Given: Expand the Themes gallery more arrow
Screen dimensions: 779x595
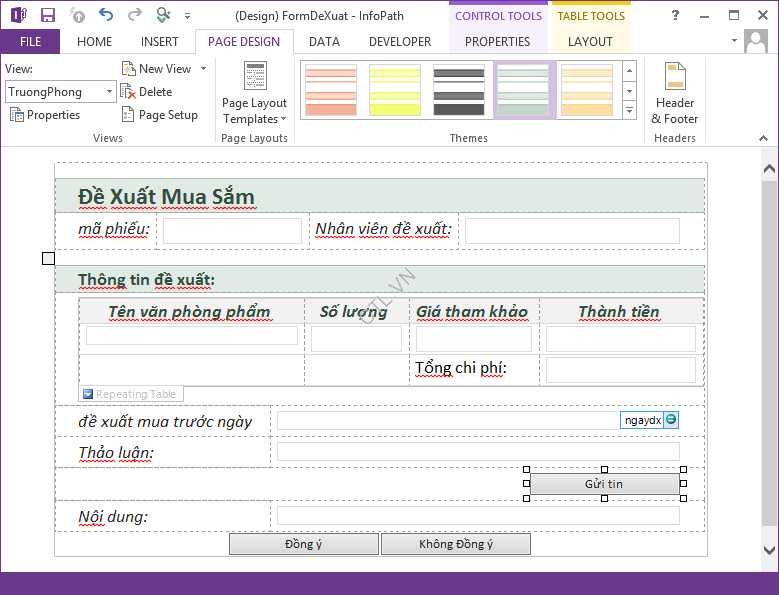Looking at the screenshot, I should pos(629,109).
